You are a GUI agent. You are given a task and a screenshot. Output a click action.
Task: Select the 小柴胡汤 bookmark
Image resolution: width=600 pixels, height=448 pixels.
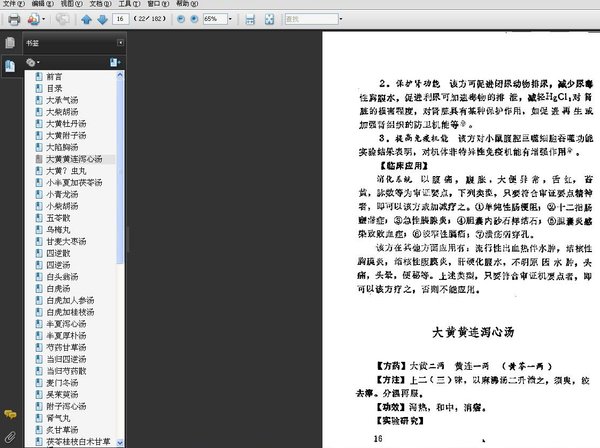point(62,206)
